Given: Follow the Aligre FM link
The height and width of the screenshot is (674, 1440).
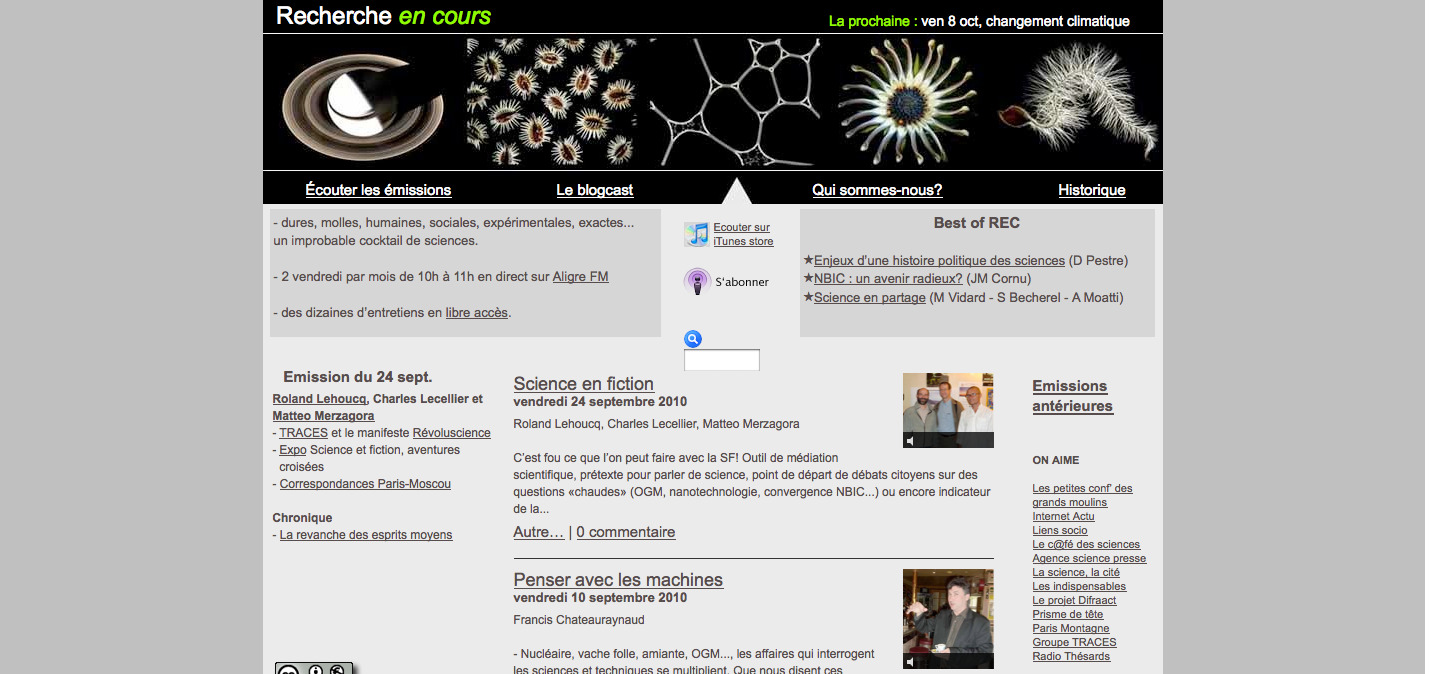Looking at the screenshot, I should (580, 277).
